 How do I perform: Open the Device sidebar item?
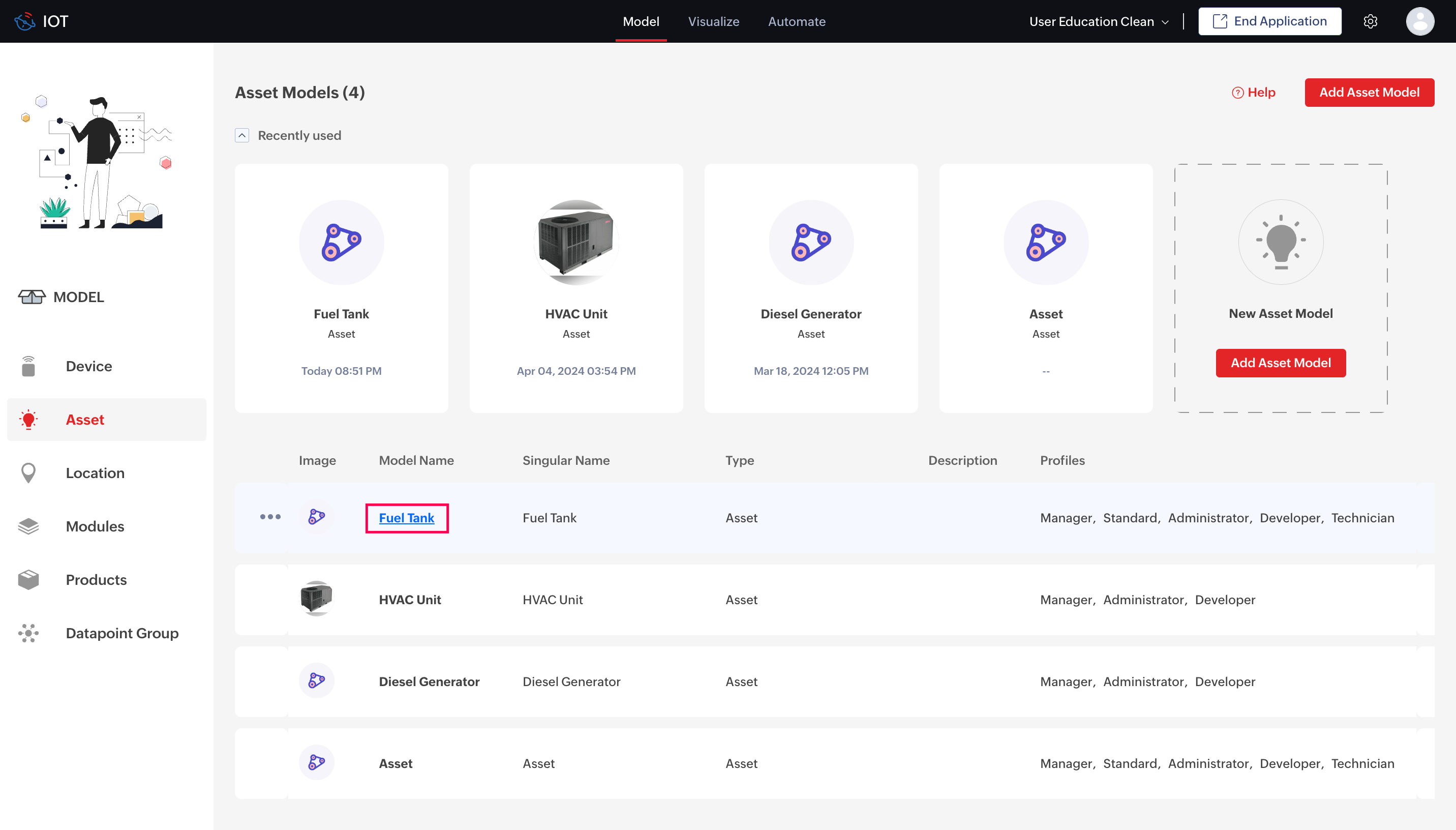88,366
